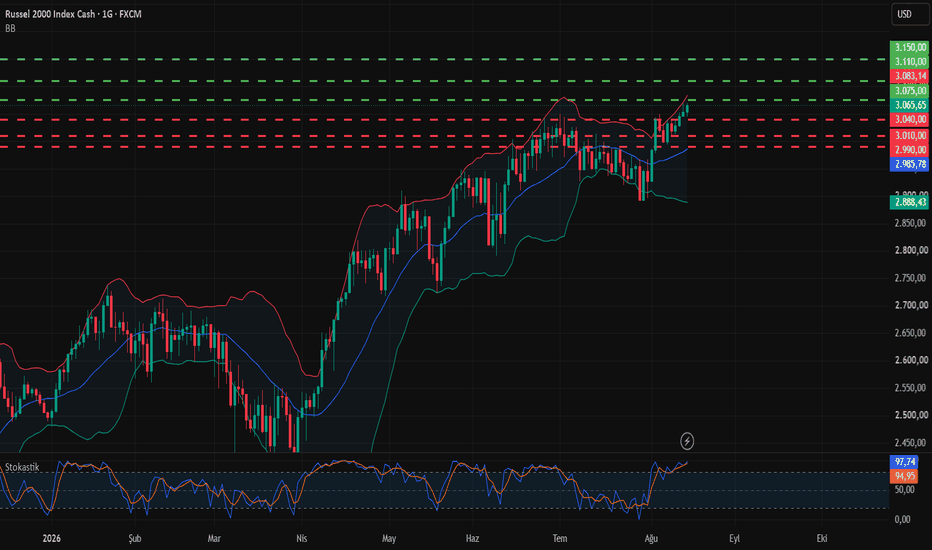932x550 pixels.
Task: Click the 2.750,00 axis price
Action: [911, 278]
